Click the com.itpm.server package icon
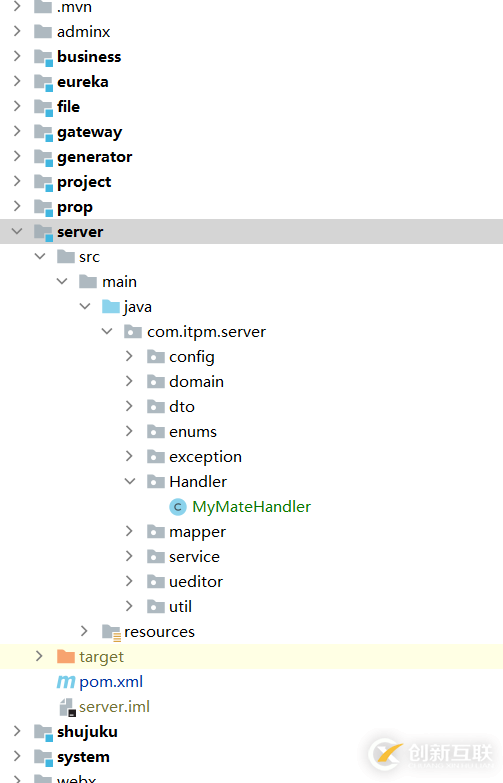Screen dimensions: 503x783 pyautogui.click(x=133, y=332)
